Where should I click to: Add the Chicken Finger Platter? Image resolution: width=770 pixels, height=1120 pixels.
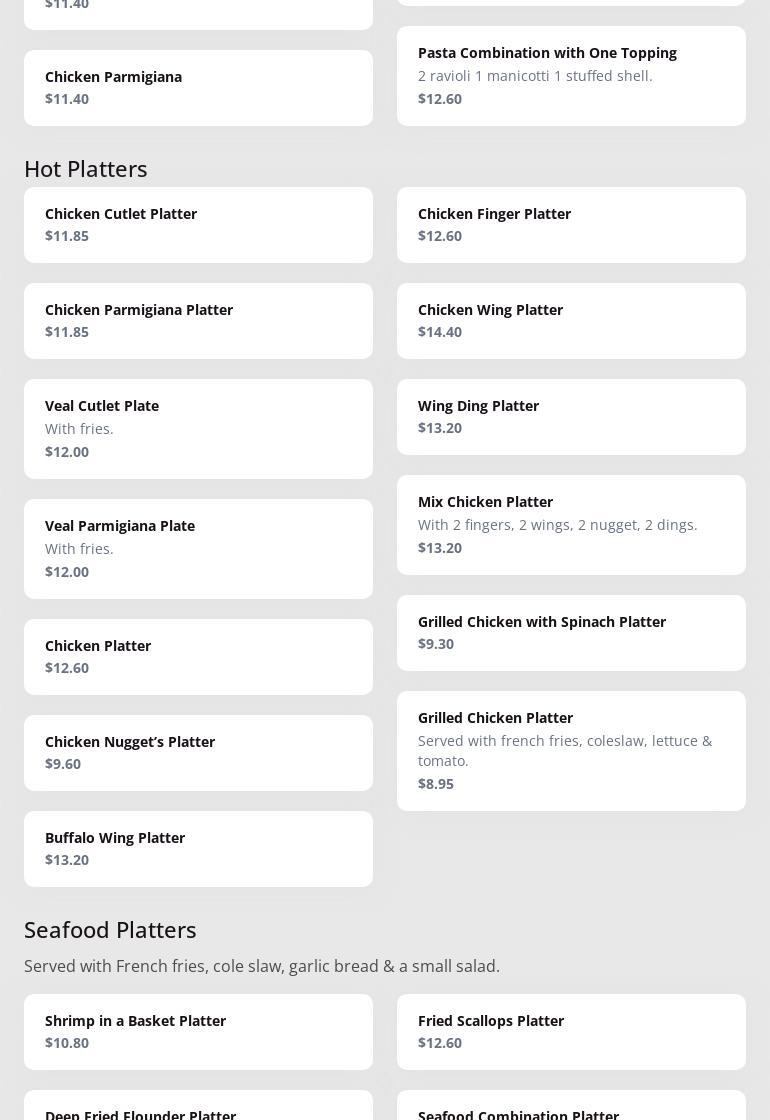pos(571,225)
